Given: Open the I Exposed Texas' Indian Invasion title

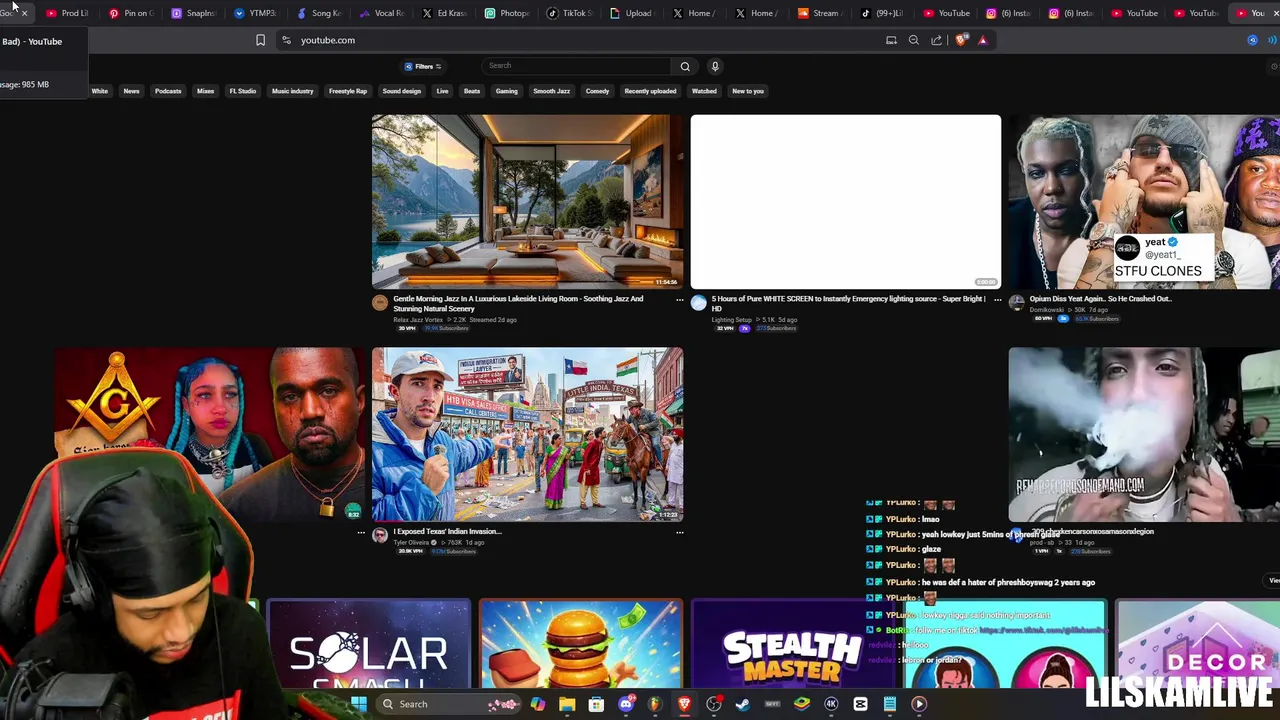Looking at the screenshot, I should pos(447,531).
